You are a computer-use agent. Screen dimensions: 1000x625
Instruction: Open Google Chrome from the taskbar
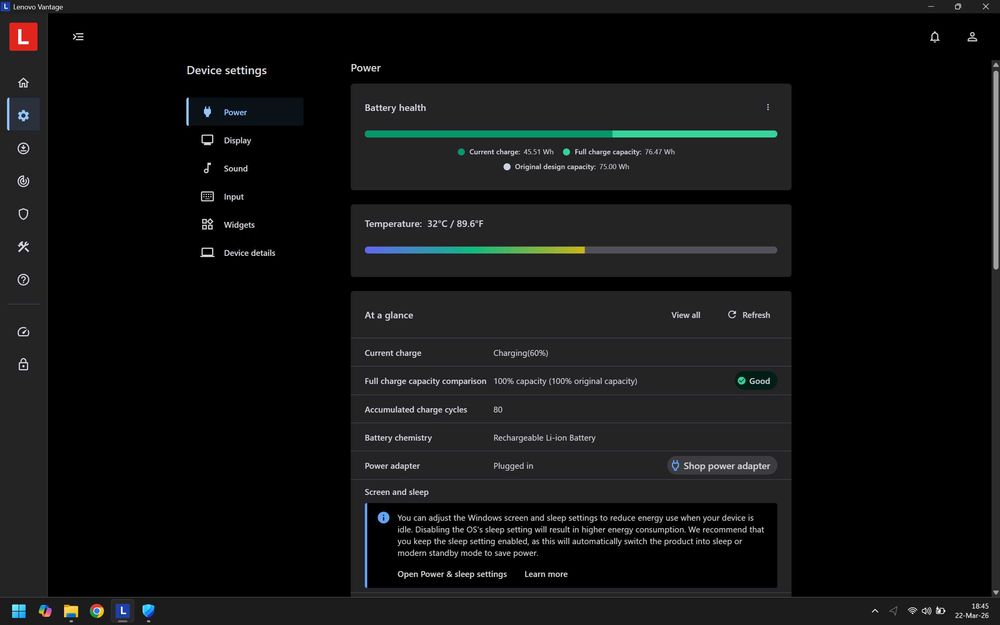[x=97, y=611]
